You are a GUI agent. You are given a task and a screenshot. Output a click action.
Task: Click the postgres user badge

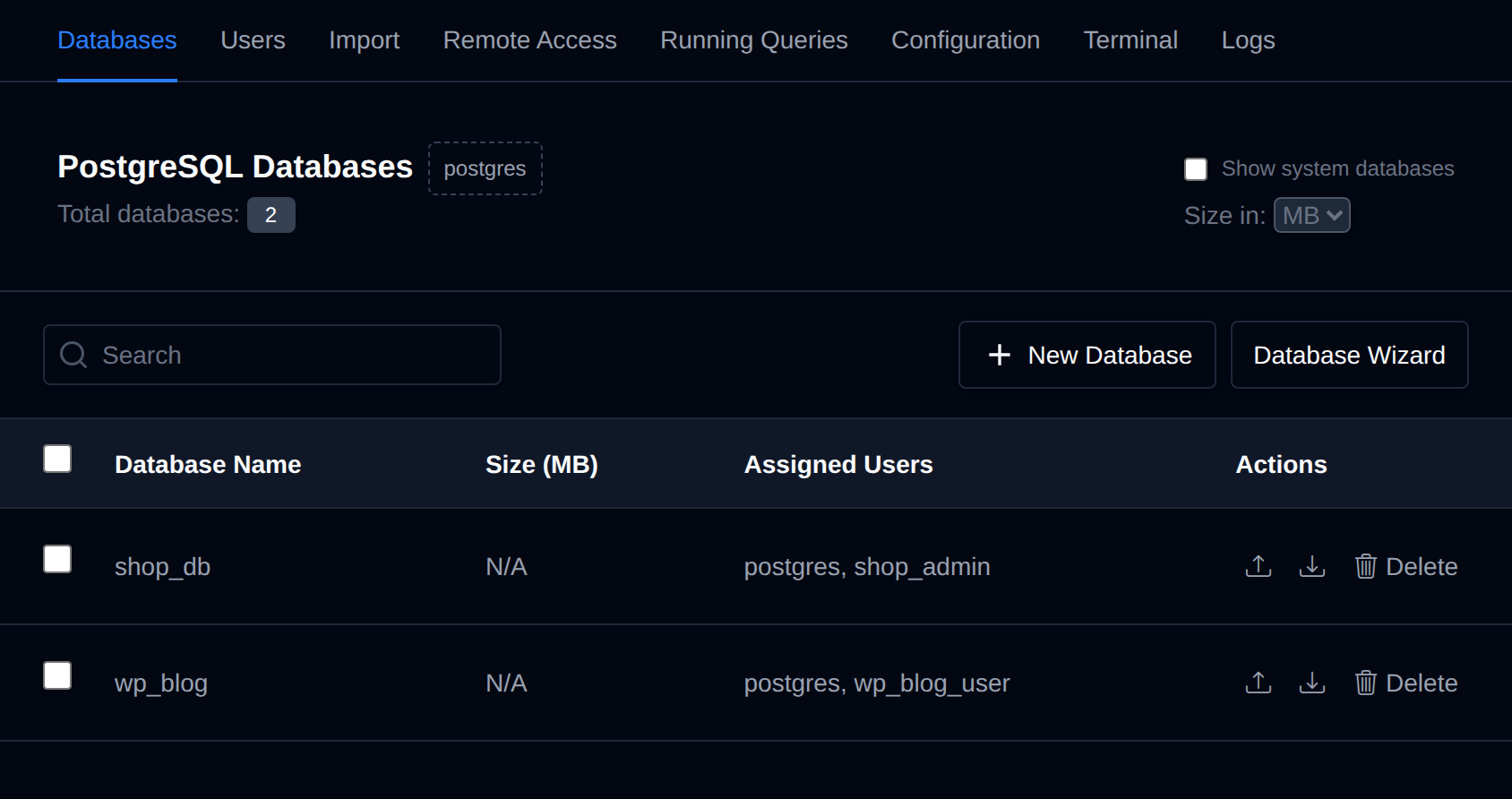click(485, 168)
